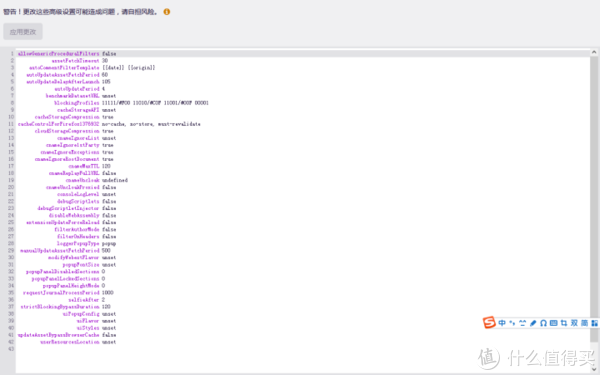Click the cacheControlForFirefox1376932 value

click(x=151, y=124)
